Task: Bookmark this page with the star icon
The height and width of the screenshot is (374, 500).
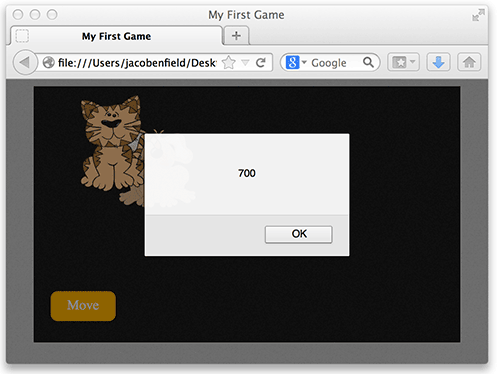Action: [229, 62]
